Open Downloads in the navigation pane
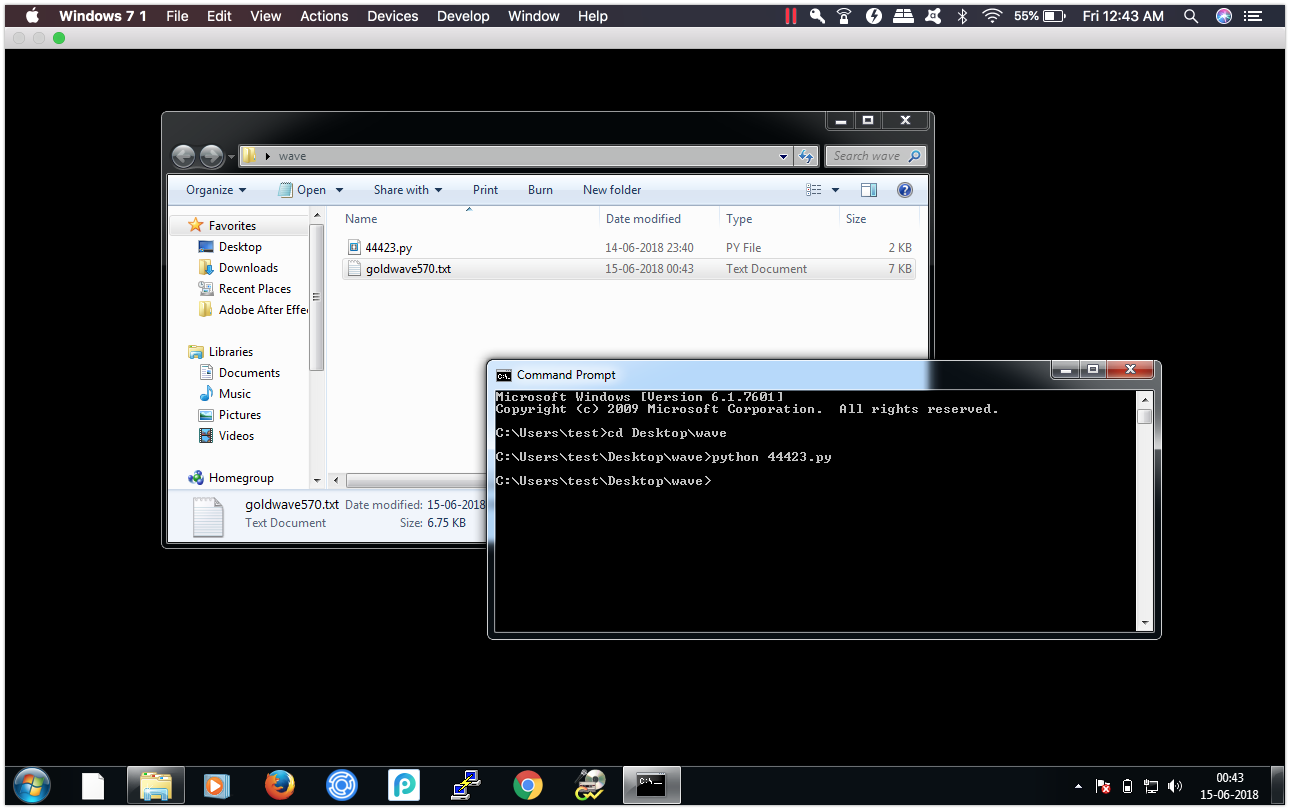 pos(248,268)
